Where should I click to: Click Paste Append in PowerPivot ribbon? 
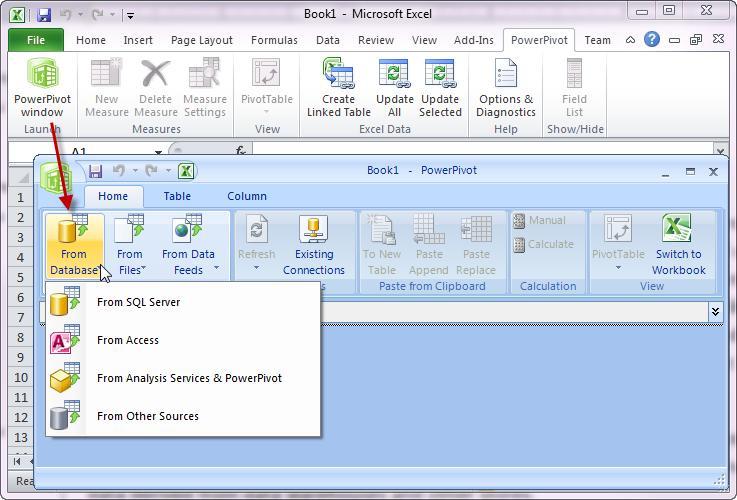(429, 245)
